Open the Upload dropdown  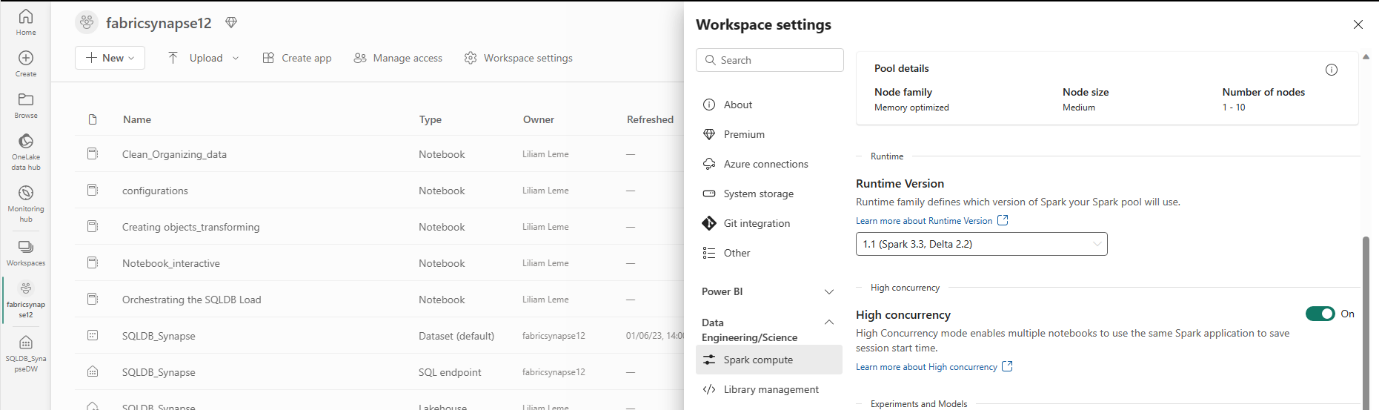click(203, 58)
